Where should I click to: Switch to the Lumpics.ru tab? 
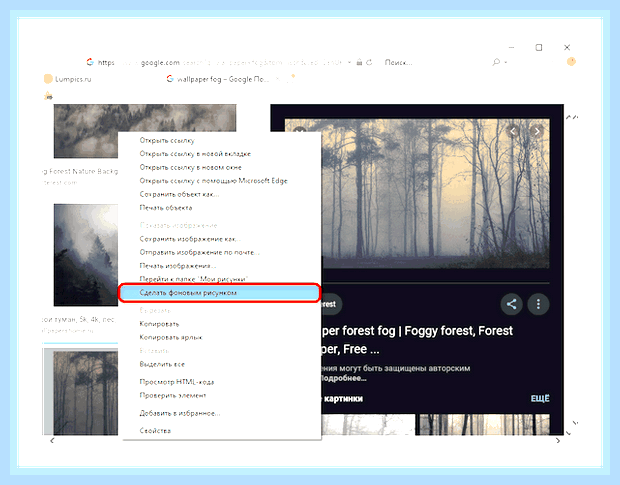pyautogui.click(x=68, y=79)
